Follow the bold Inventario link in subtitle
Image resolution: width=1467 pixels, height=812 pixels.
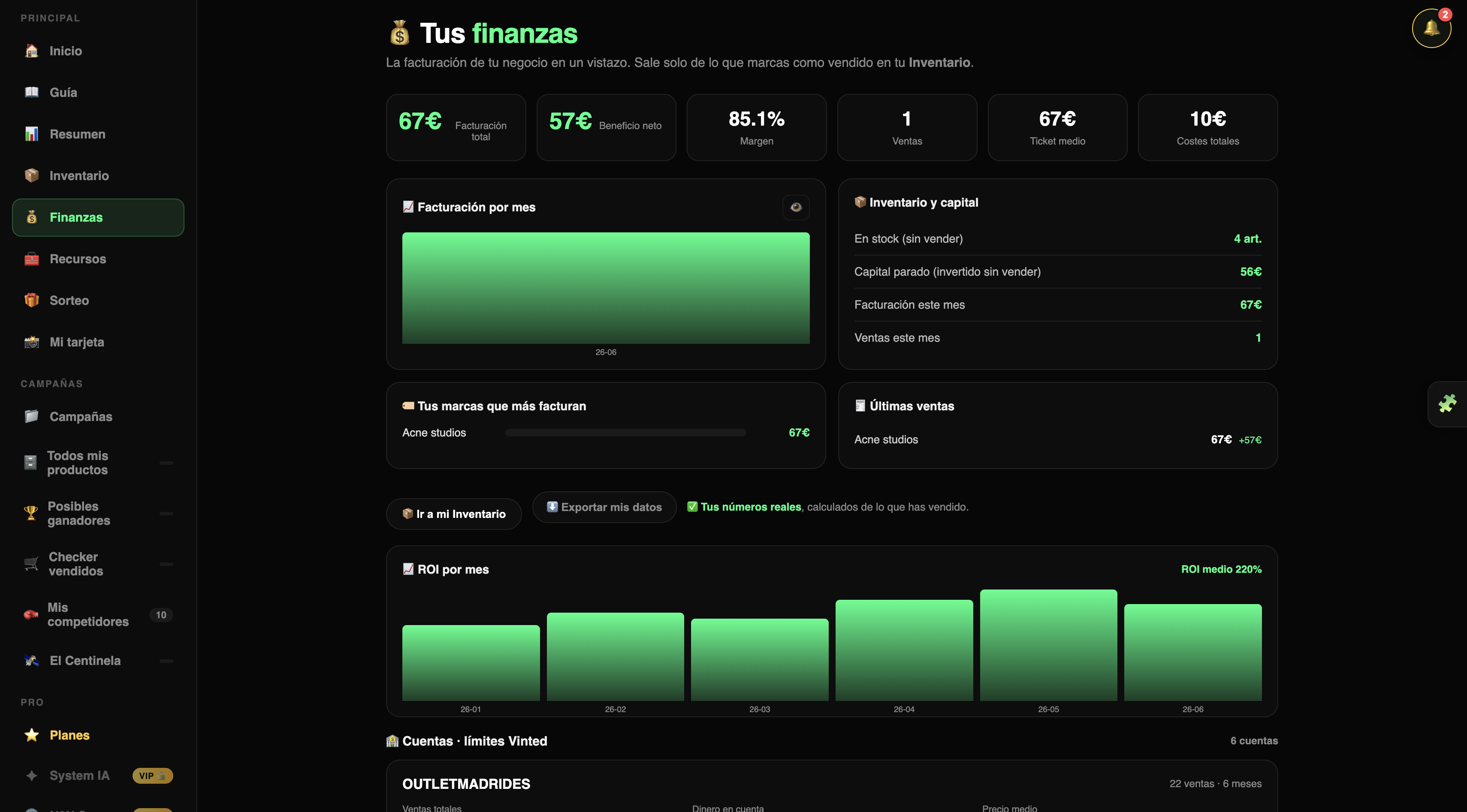coord(939,63)
